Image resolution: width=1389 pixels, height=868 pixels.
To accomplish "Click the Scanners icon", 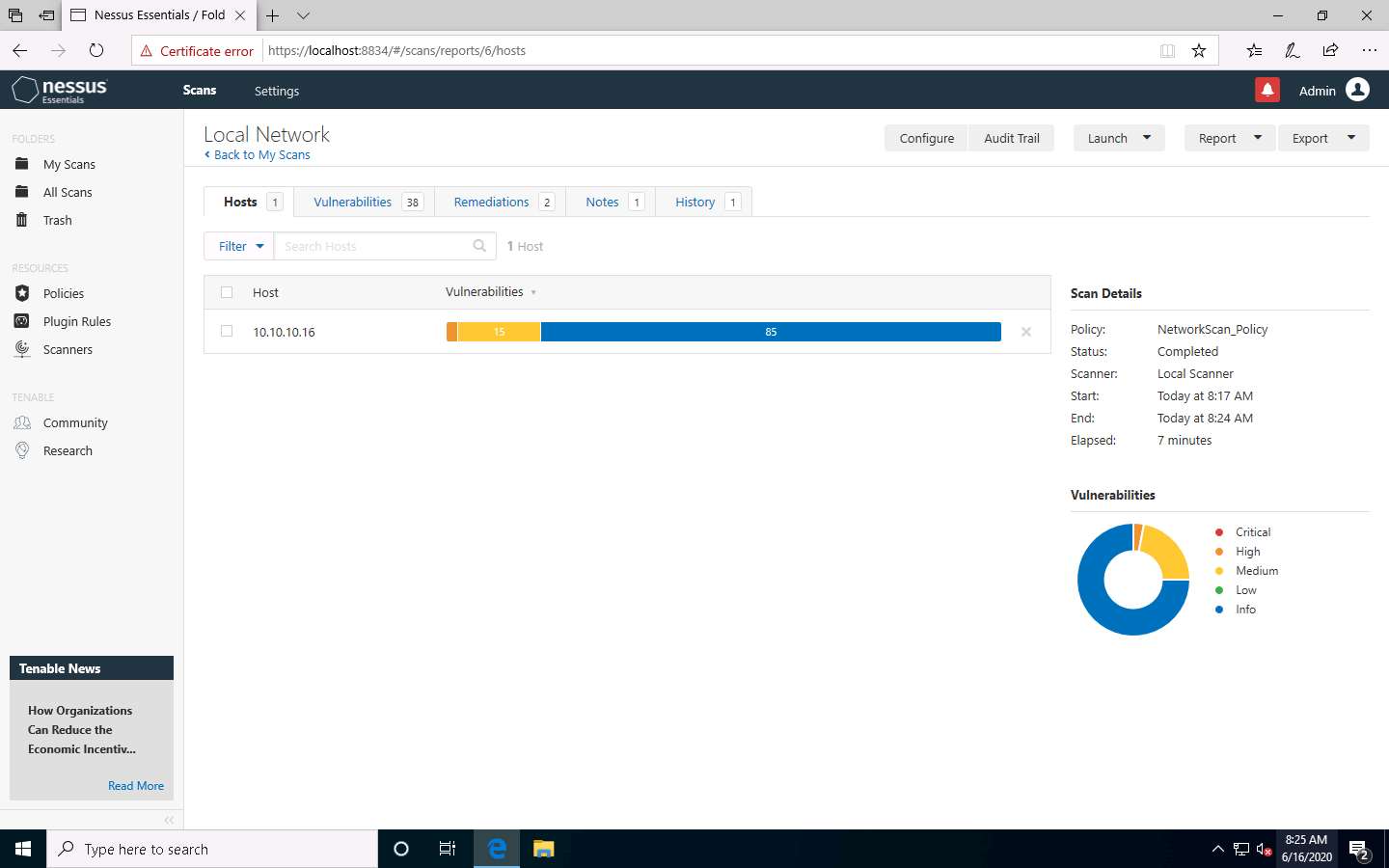I will pos(22,349).
